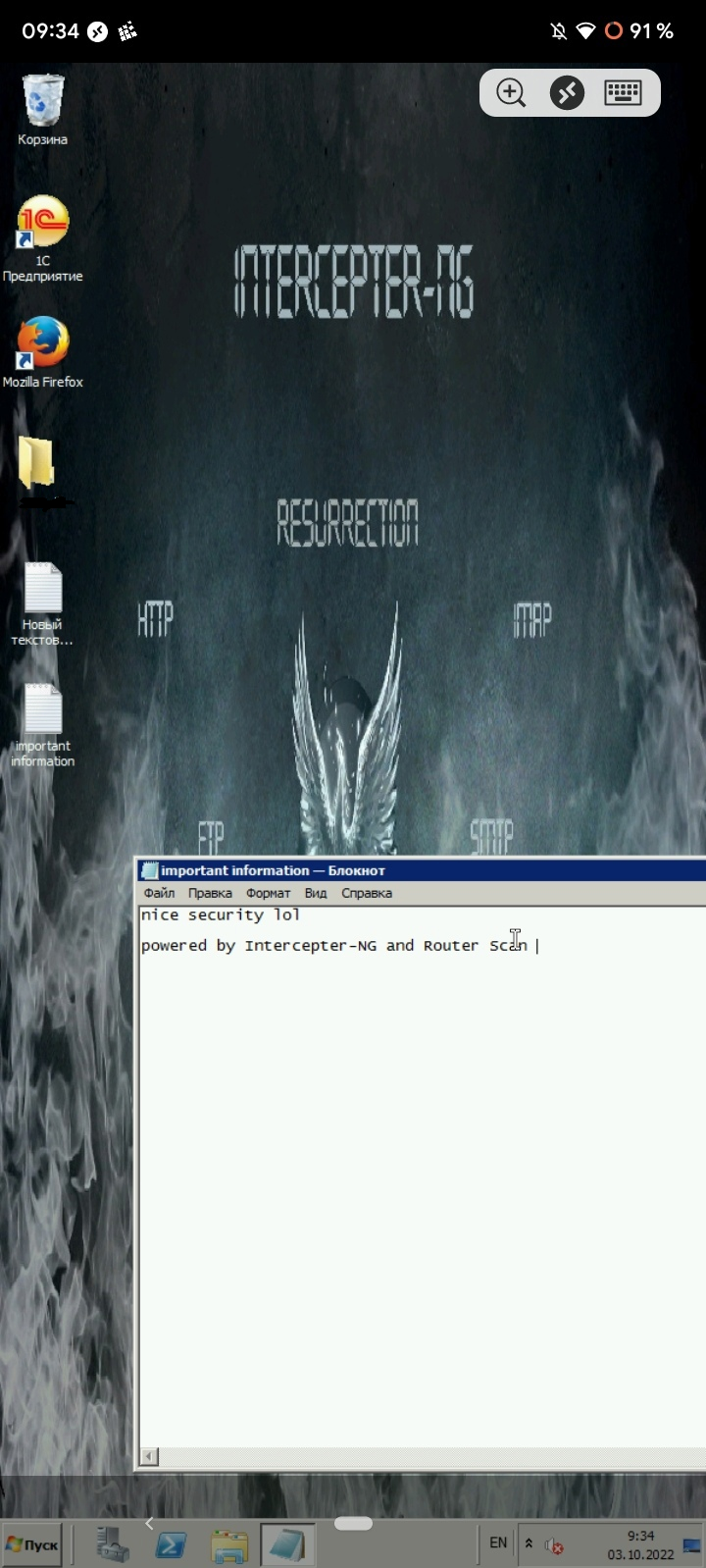
Task: Tap the remote desktop logo button in the toolbar
Action: [x=567, y=93]
